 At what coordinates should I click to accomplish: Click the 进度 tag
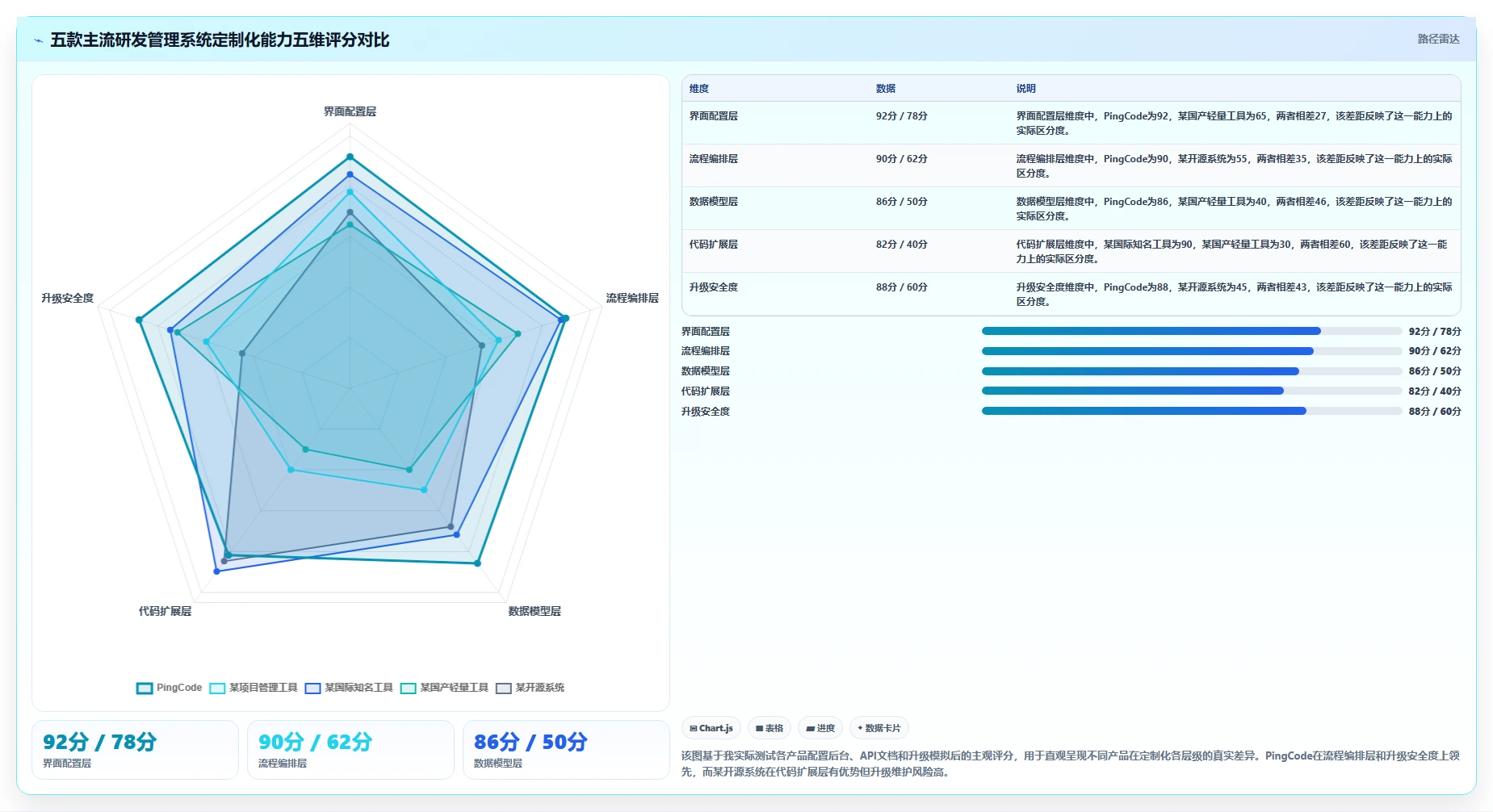tap(820, 728)
